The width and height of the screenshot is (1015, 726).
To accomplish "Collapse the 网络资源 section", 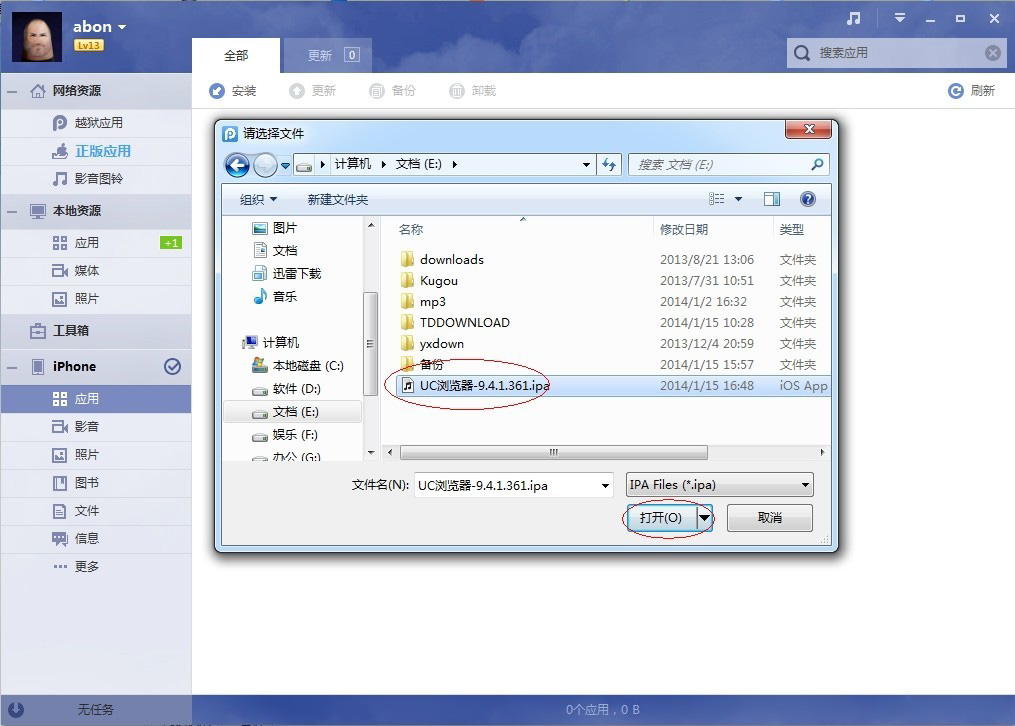I will (12, 91).
